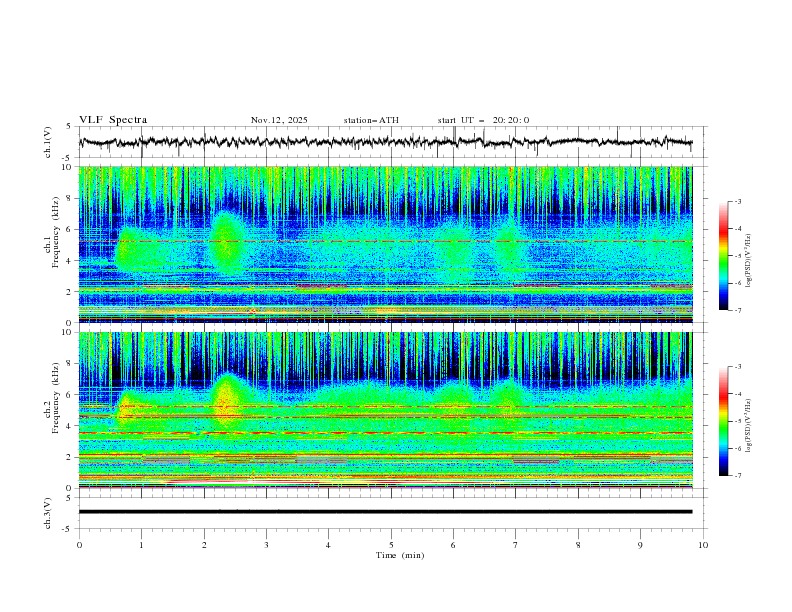
Task: Click the 'ch.1(V)' waveform axis label
Action: tap(48, 142)
